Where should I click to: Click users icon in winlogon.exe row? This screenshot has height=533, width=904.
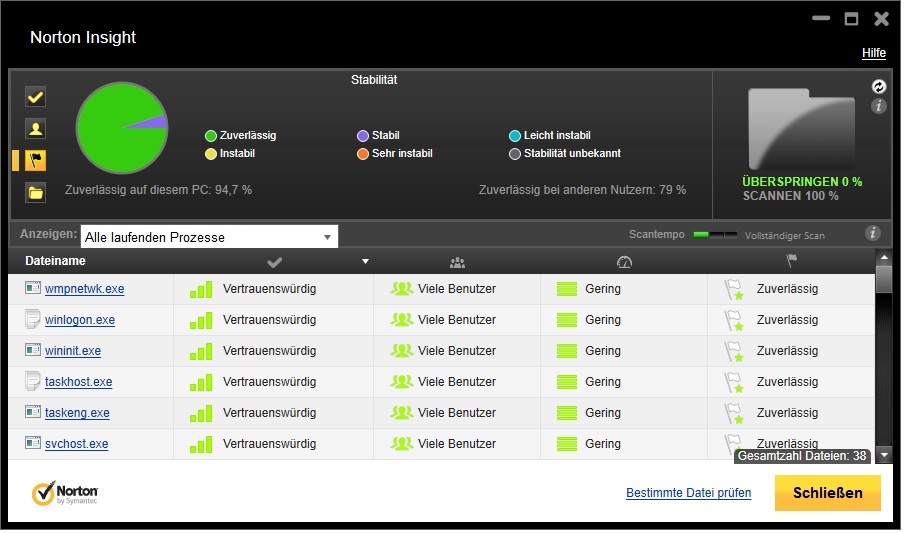tap(402, 320)
